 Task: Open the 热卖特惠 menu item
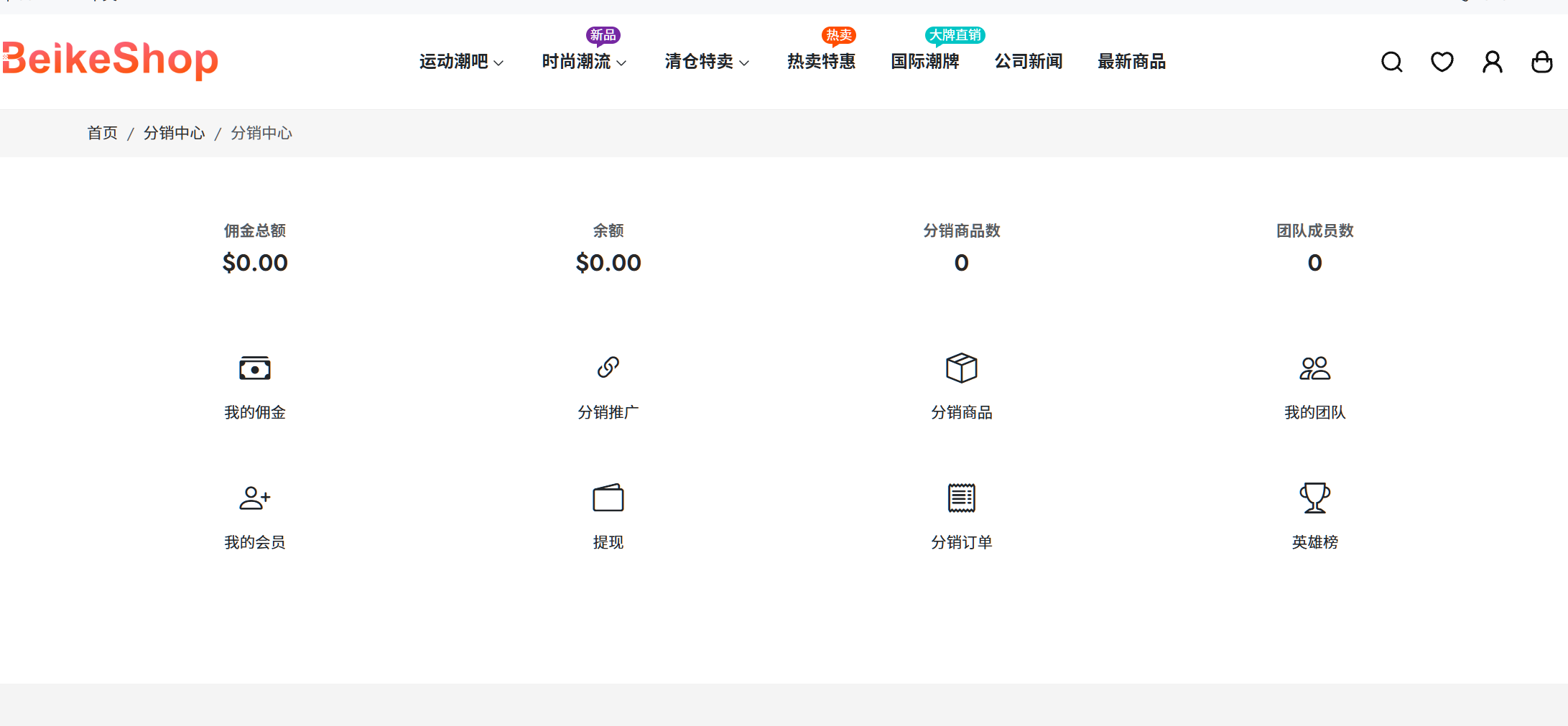tap(821, 62)
